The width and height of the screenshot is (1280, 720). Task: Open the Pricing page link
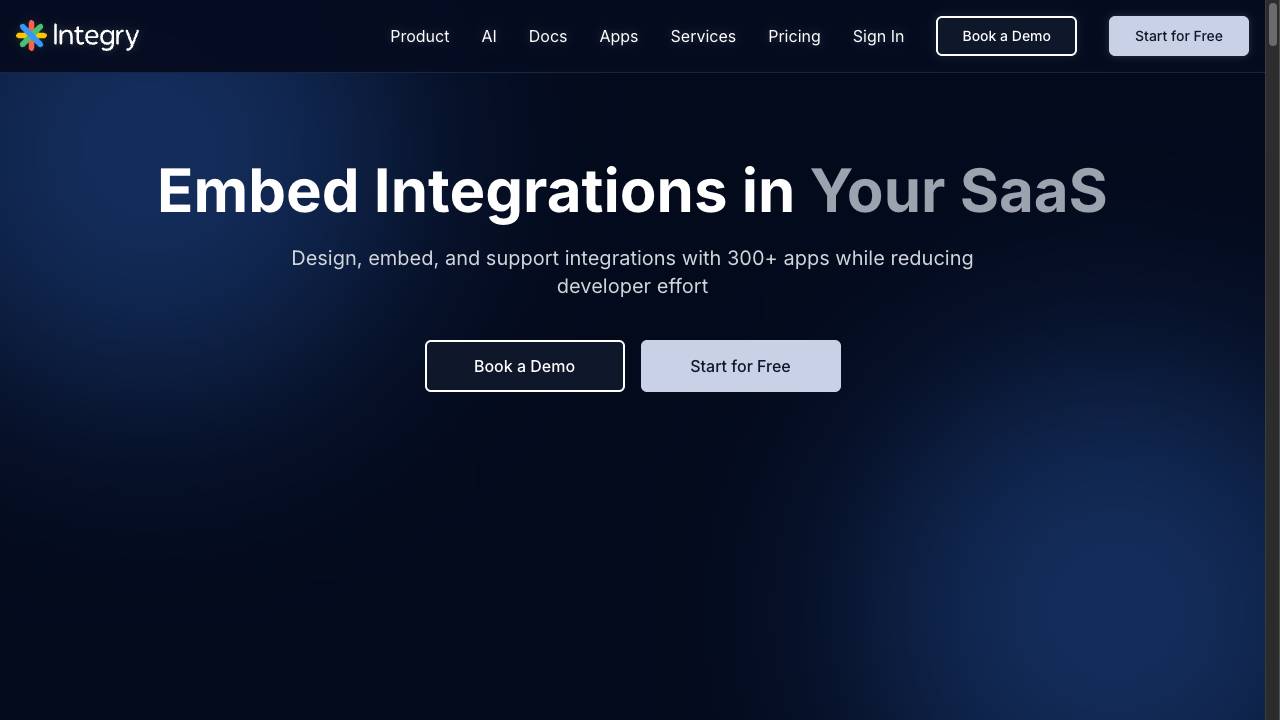pyautogui.click(x=794, y=36)
